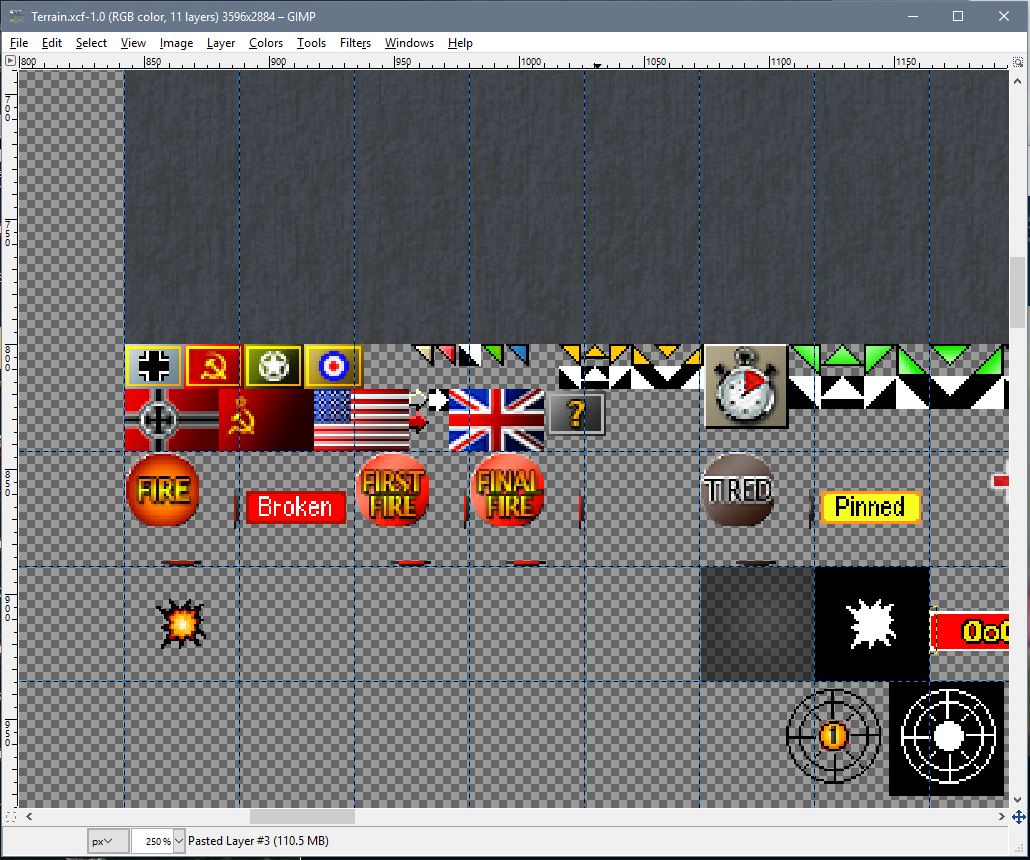Click the large Soviet red flag sprite
The image size is (1030, 860).
pyautogui.click(x=266, y=420)
